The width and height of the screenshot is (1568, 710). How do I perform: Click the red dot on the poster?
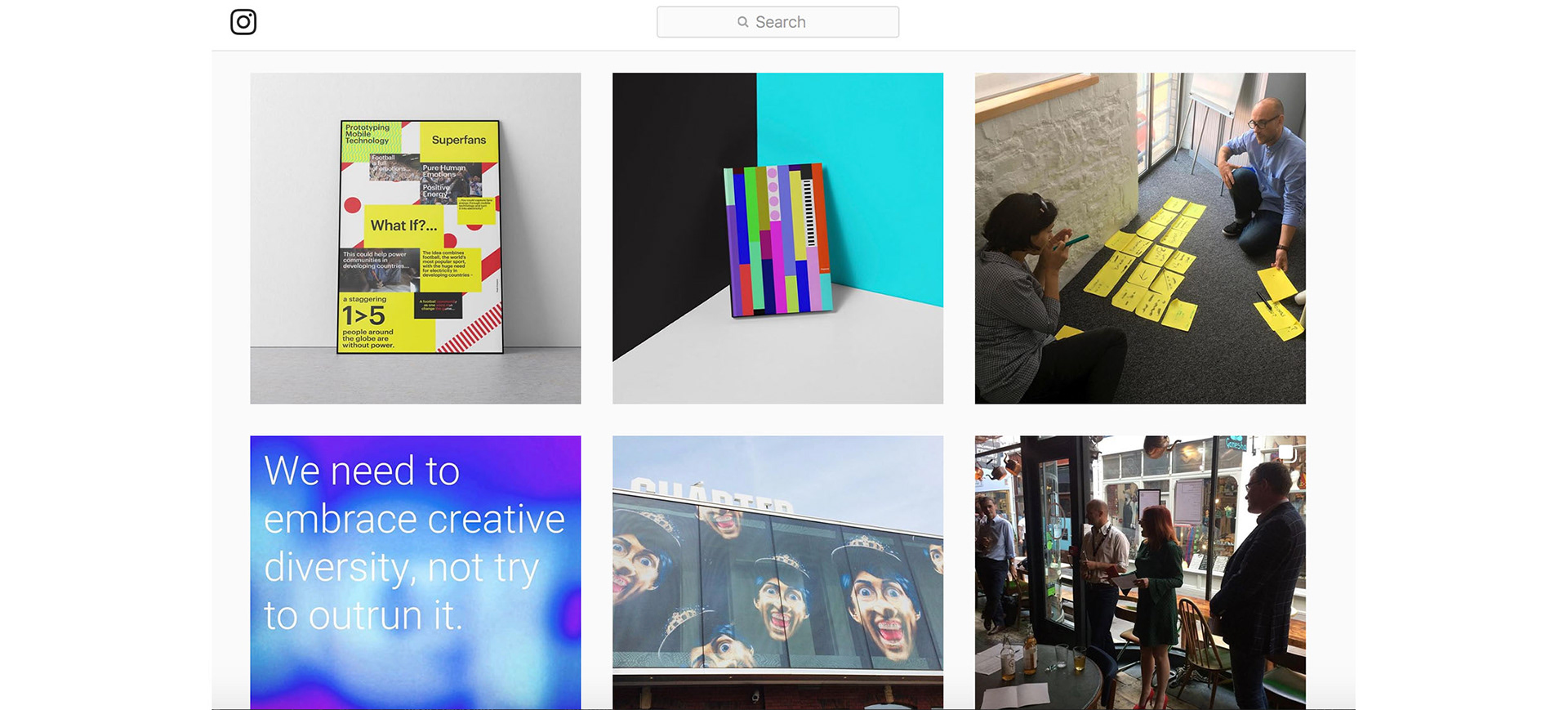352,205
